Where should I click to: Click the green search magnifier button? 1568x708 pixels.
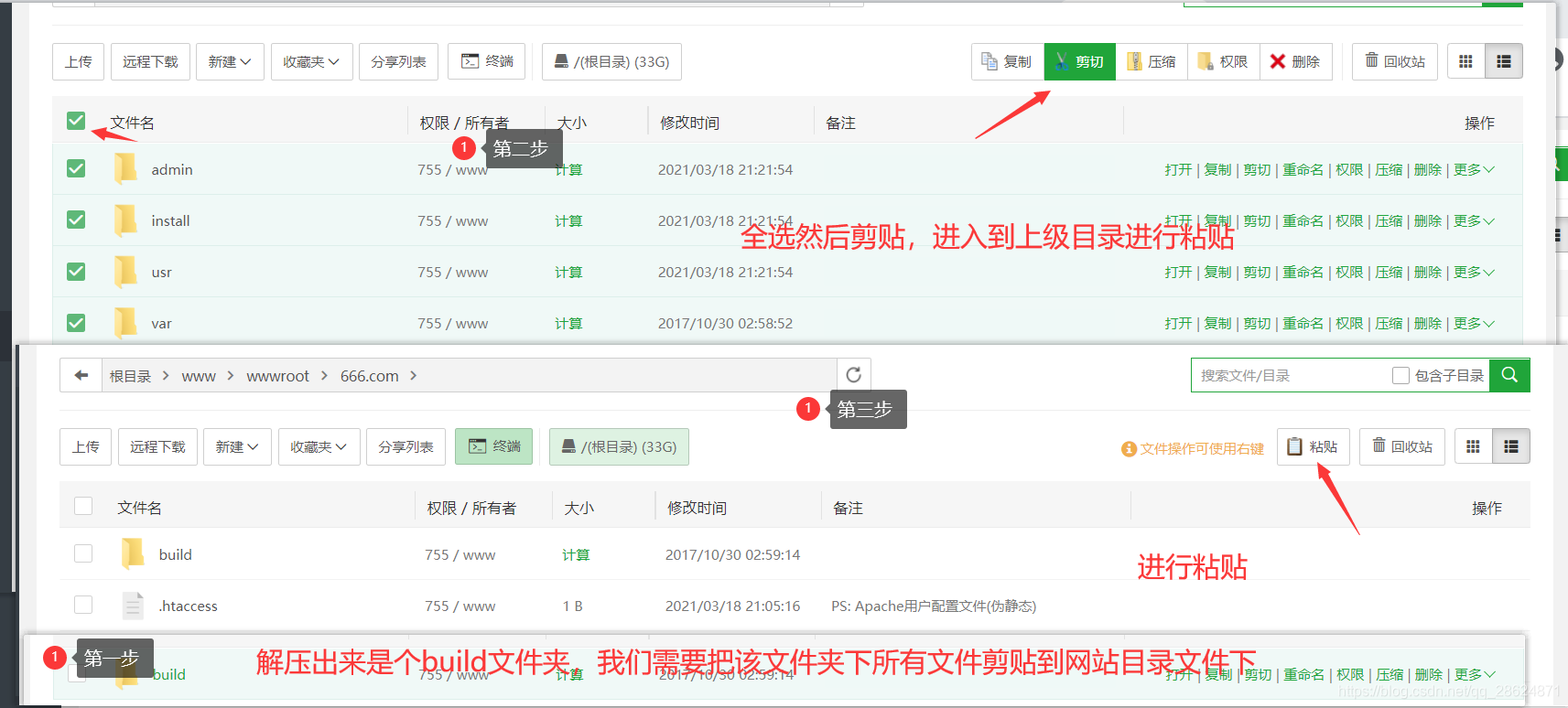(x=1509, y=375)
